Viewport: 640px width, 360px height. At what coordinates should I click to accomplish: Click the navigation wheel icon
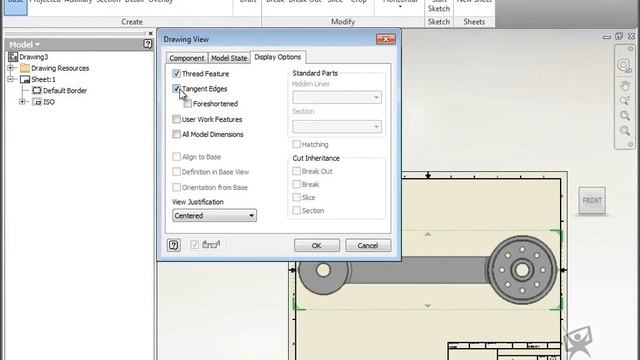624,65
